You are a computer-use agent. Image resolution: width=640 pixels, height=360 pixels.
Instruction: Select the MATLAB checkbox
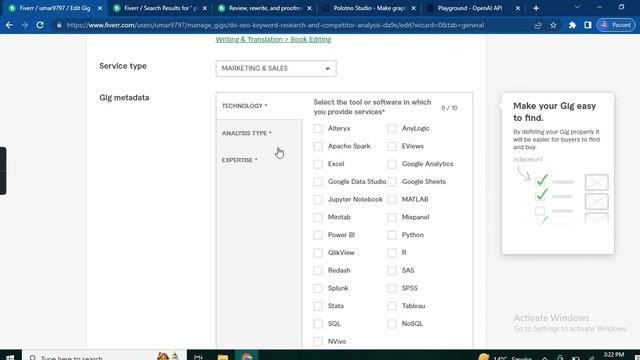pyautogui.click(x=392, y=200)
